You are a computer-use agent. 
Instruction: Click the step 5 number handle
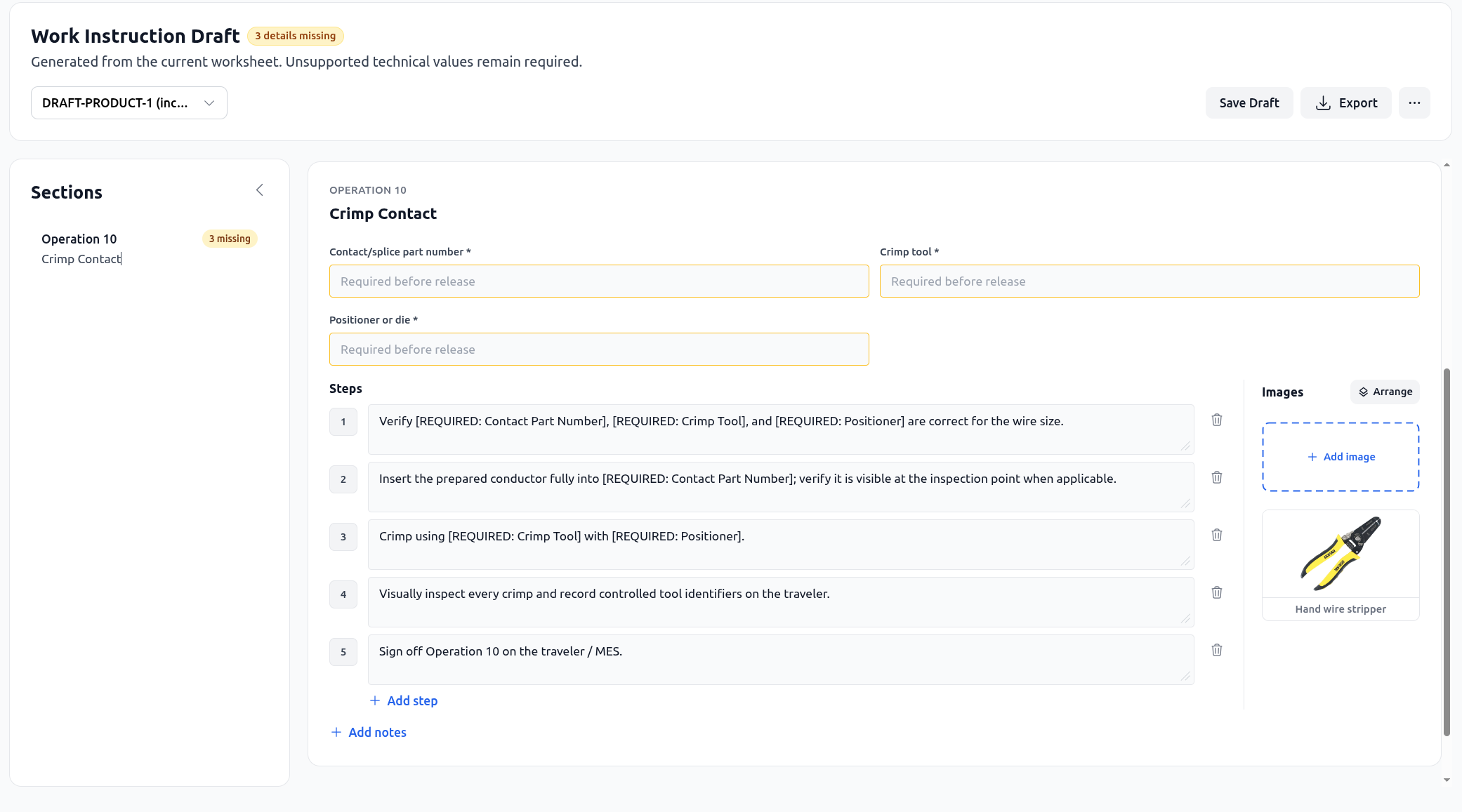tap(343, 652)
